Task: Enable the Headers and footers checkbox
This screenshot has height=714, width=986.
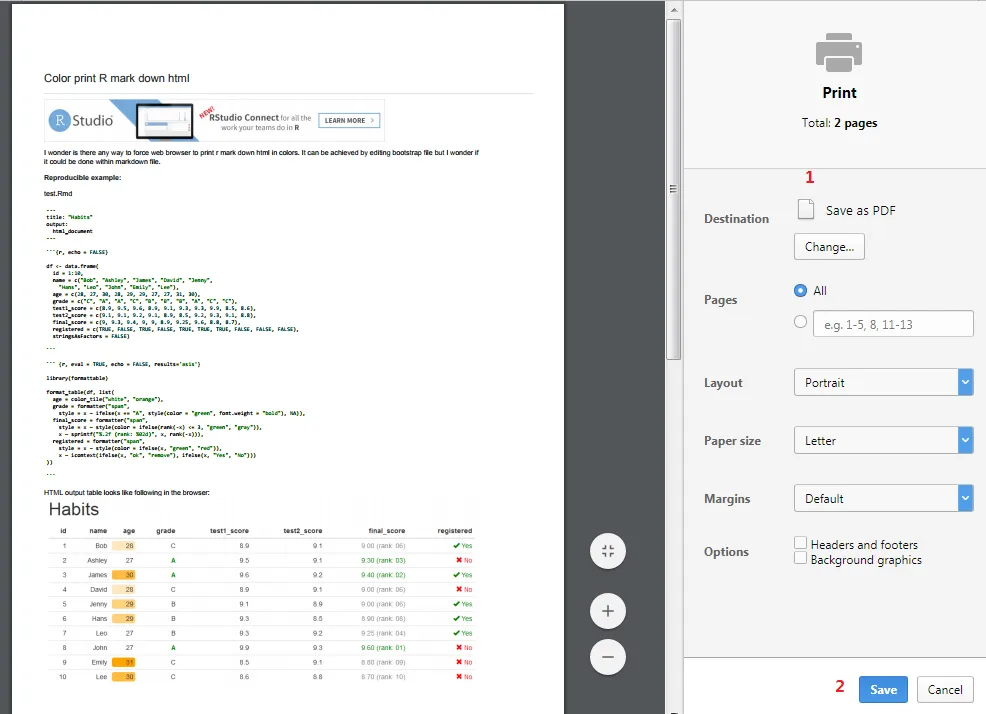Action: pyautogui.click(x=800, y=542)
